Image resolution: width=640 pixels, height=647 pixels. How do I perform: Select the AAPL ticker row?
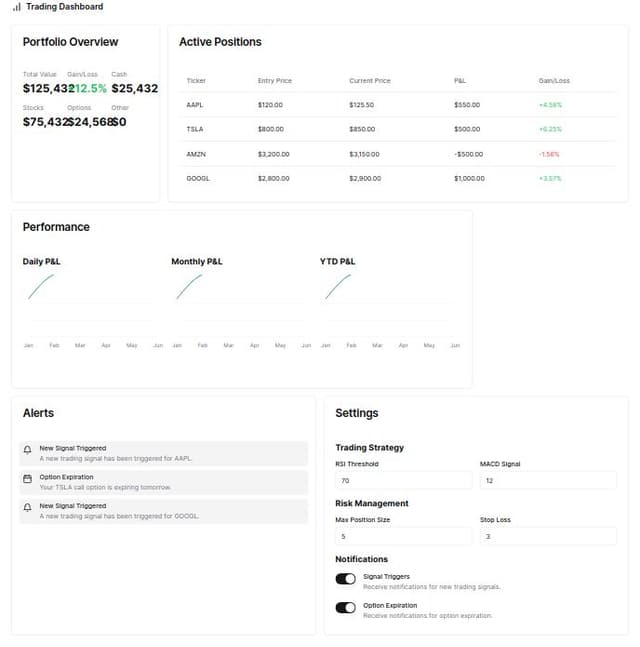[x=398, y=105]
